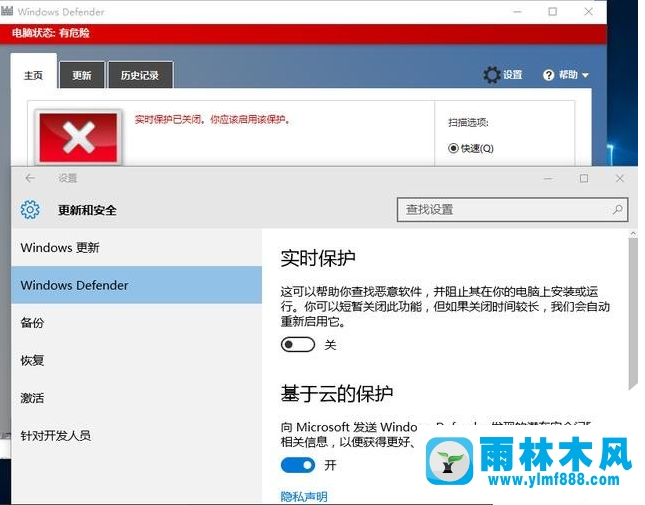
Task: Open 针对开发人员 settings page
Action: coord(137,436)
